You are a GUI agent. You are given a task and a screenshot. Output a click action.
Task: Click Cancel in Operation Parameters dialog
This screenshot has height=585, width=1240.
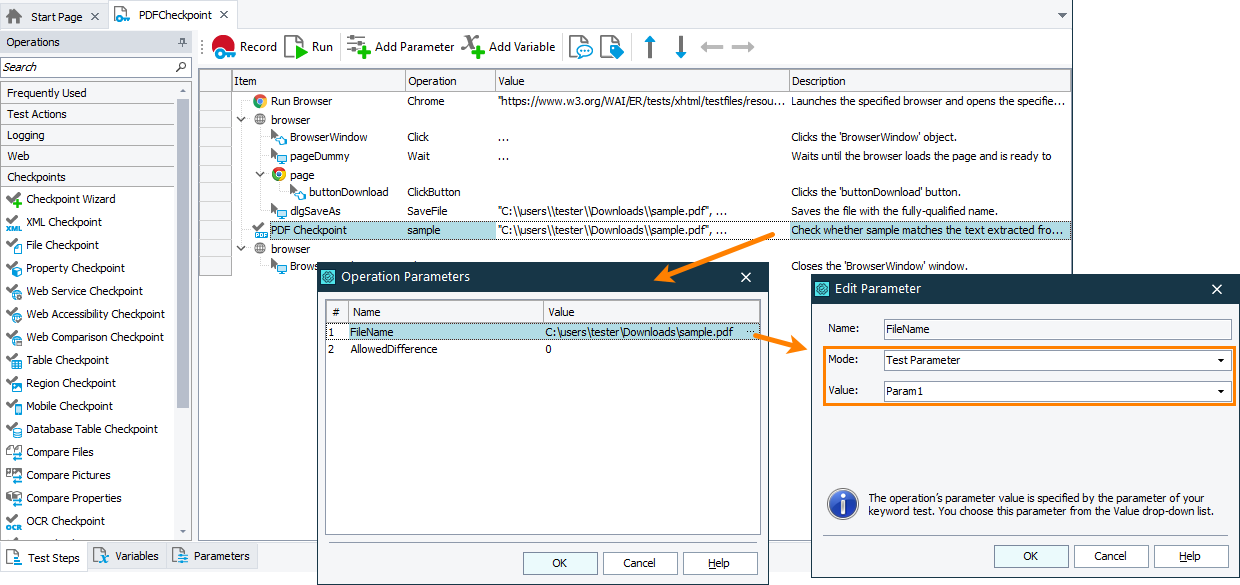click(639, 563)
